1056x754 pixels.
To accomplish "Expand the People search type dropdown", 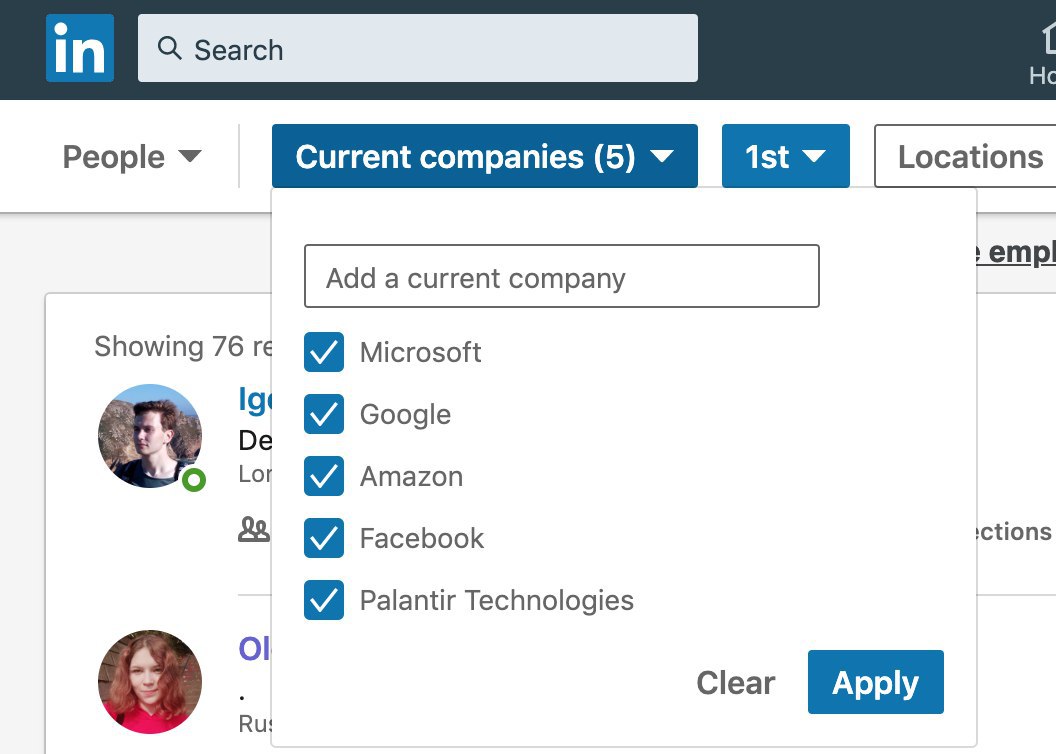I will click(x=132, y=157).
